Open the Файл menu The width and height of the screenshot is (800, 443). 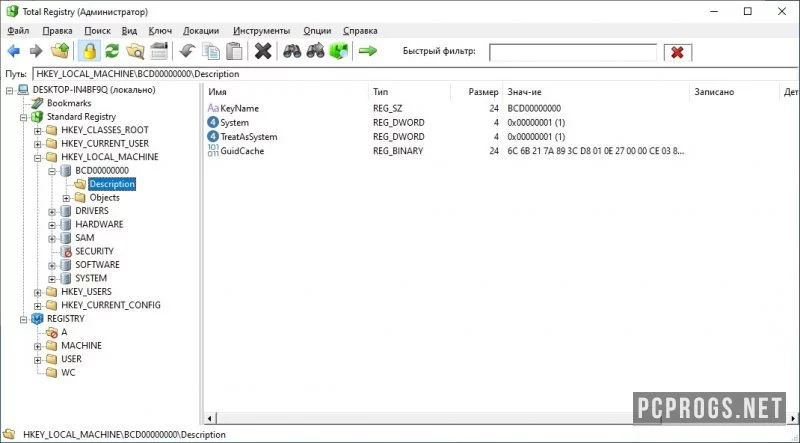18,31
